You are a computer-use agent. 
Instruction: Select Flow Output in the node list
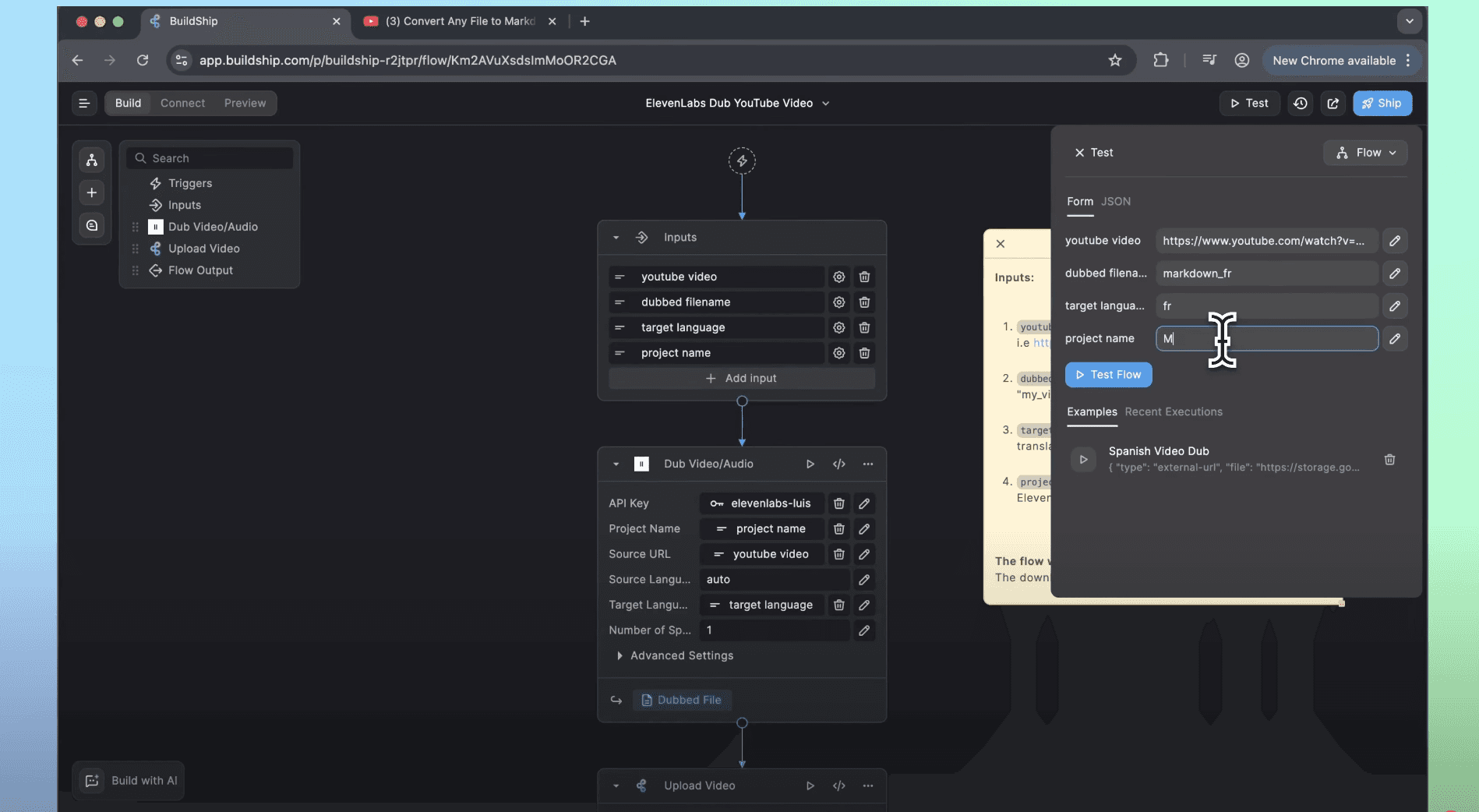(x=200, y=270)
